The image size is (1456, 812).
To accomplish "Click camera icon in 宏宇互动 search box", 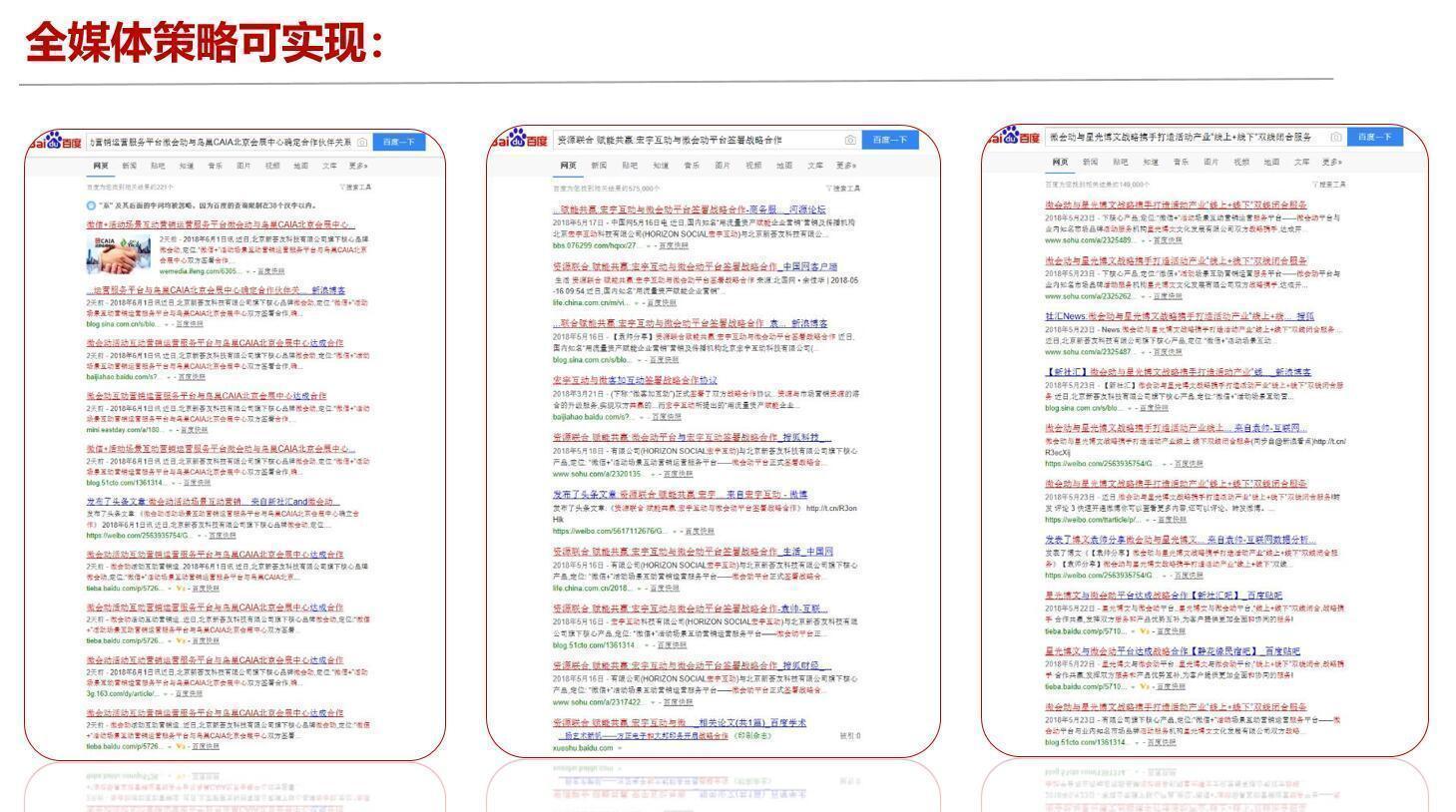I will [x=849, y=140].
